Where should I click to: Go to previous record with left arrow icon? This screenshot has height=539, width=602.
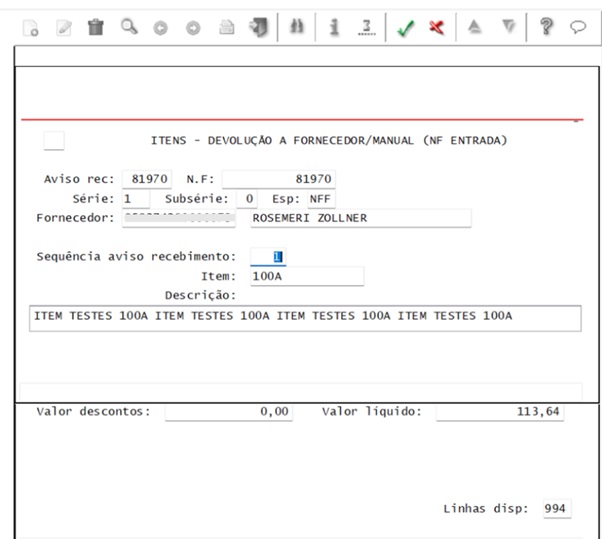160,28
